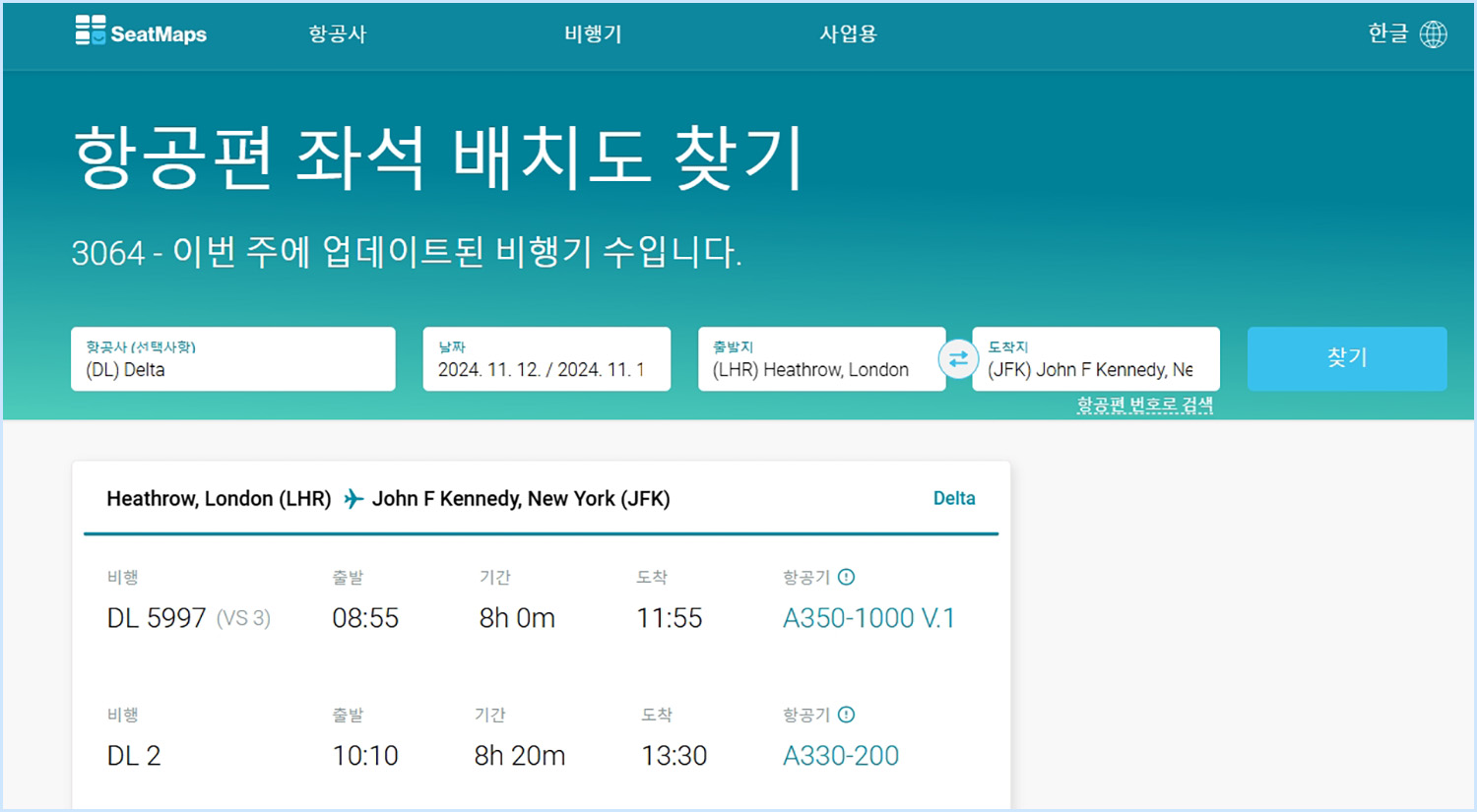Viewport: 1477px width, 812px height.
Task: Open the 항공편 번호로 검색 link
Action: point(1145,405)
